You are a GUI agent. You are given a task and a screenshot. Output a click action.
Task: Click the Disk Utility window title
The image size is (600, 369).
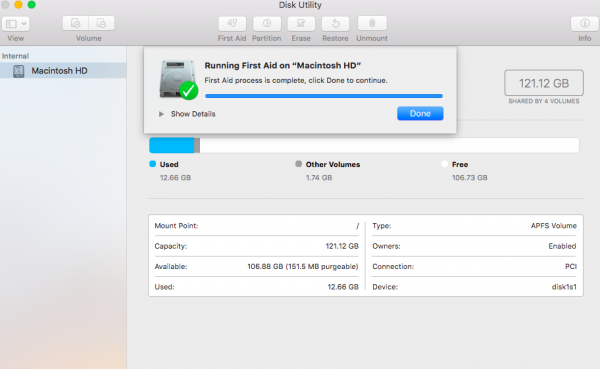point(300,5)
